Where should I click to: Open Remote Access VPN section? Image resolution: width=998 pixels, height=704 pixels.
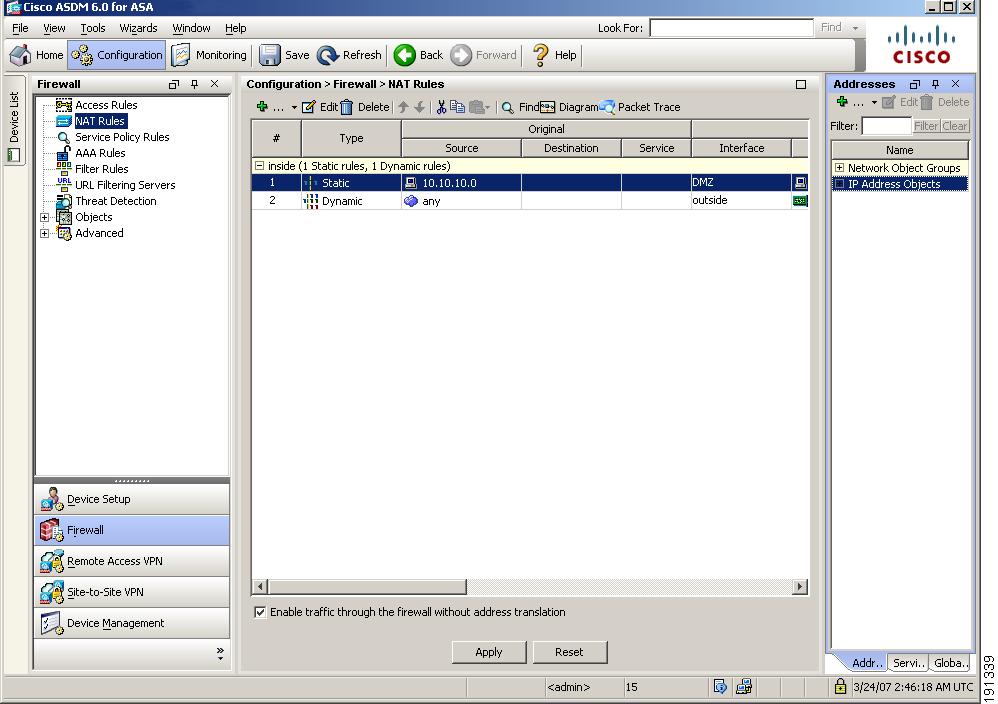point(132,561)
